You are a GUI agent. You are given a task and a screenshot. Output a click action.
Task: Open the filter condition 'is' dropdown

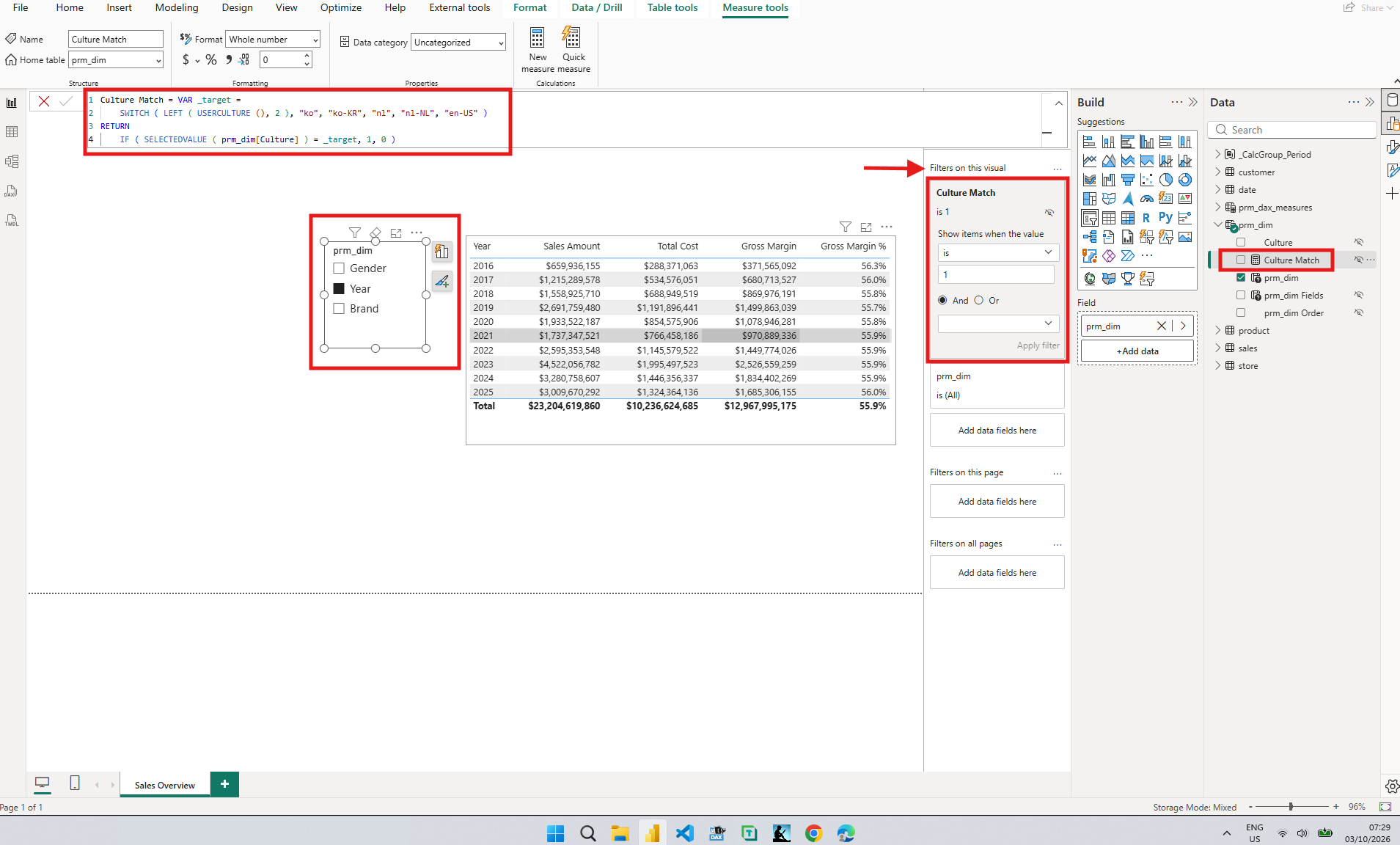(x=998, y=252)
